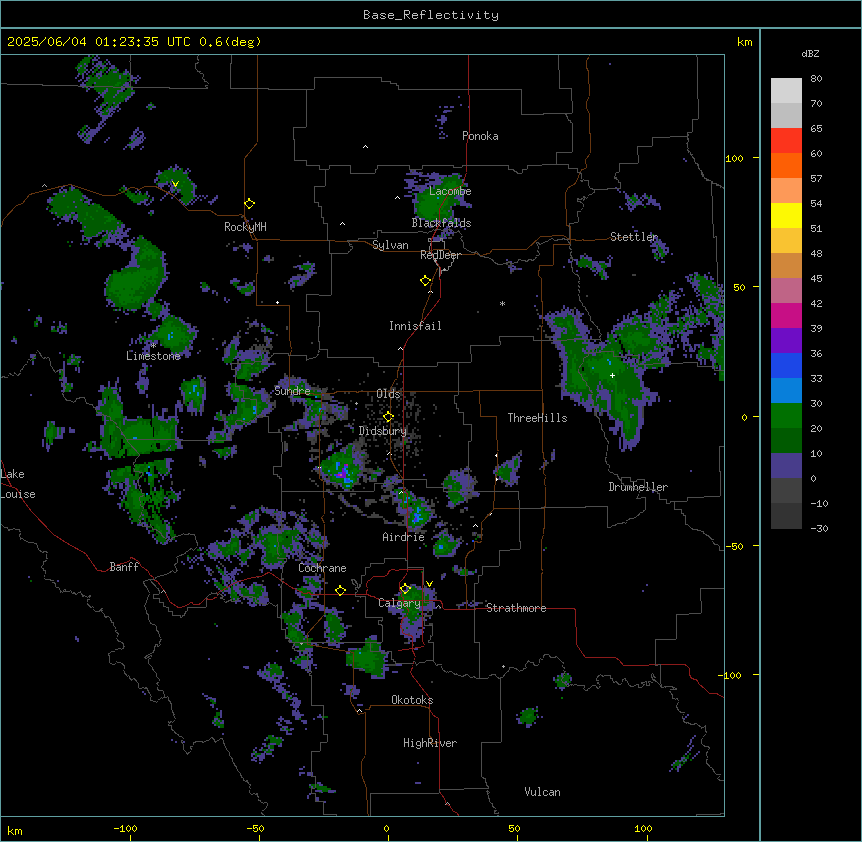Select the 48 value on the dBZ legend
This screenshot has width=862, height=842.
click(816, 253)
